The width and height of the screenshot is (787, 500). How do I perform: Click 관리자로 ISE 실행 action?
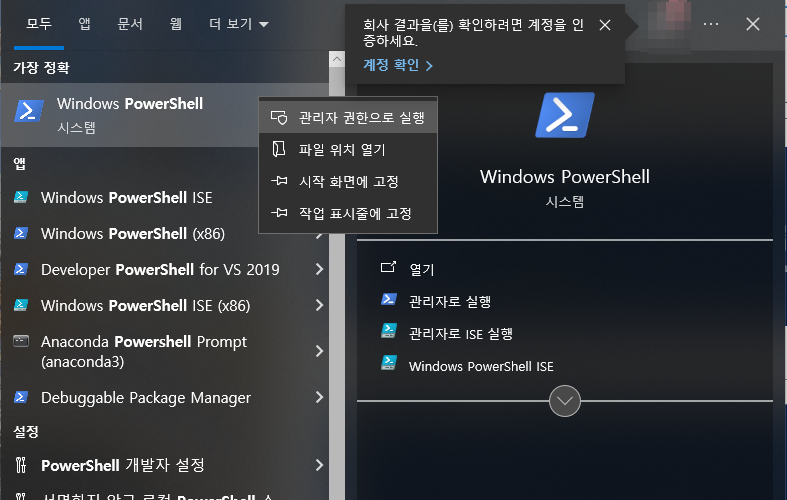(x=461, y=333)
